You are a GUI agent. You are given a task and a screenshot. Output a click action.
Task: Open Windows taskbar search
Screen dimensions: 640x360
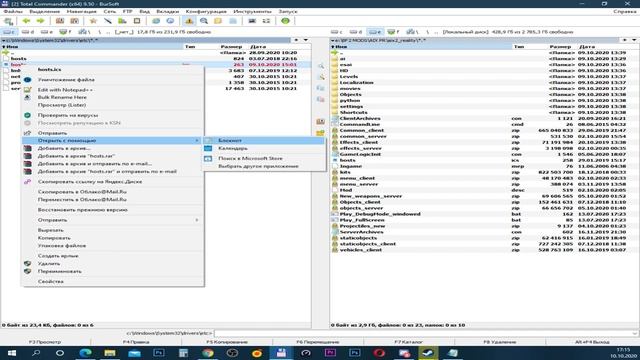[x=36, y=353]
